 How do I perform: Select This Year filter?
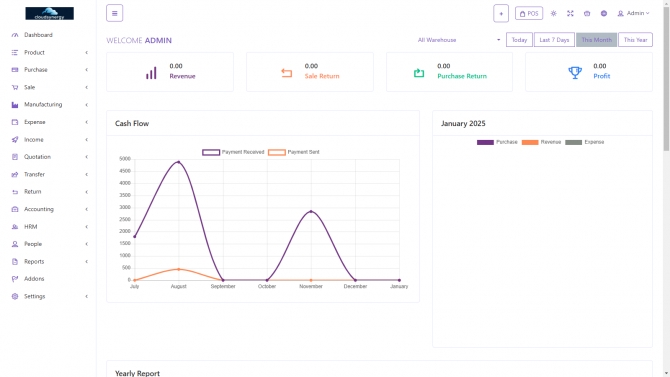click(635, 40)
